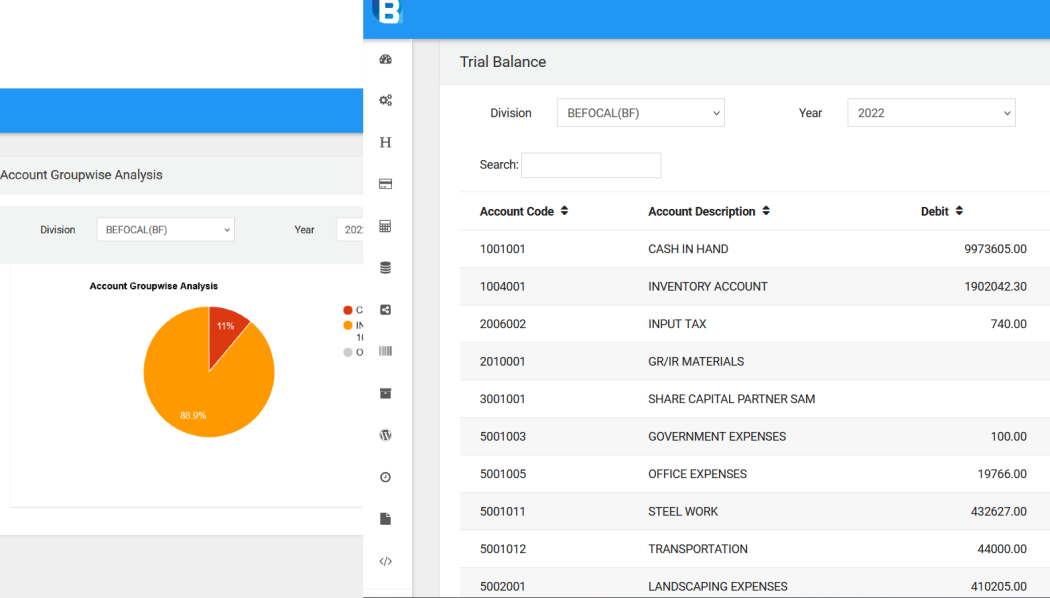Expand Division dropdown in Groupwise Analysis panel
The width and height of the screenshot is (1050, 598).
point(165,230)
